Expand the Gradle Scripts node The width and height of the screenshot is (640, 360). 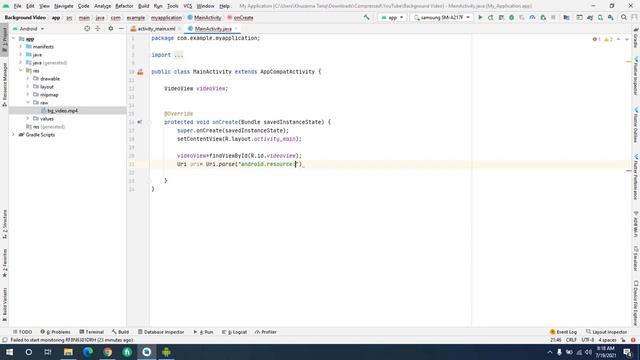[13, 134]
